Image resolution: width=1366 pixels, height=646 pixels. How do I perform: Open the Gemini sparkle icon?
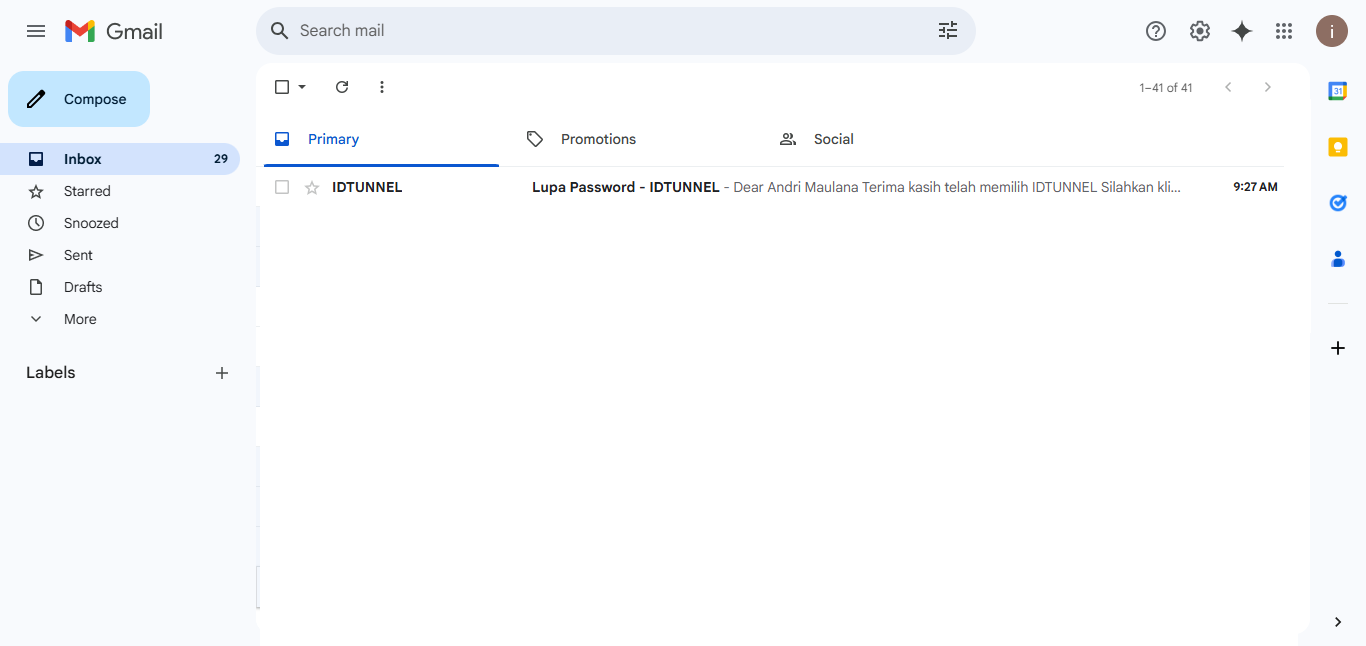tap(1242, 31)
